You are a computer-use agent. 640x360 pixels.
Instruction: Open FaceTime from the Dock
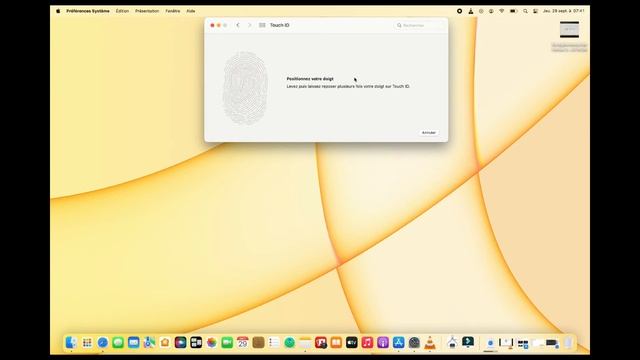tap(227, 342)
